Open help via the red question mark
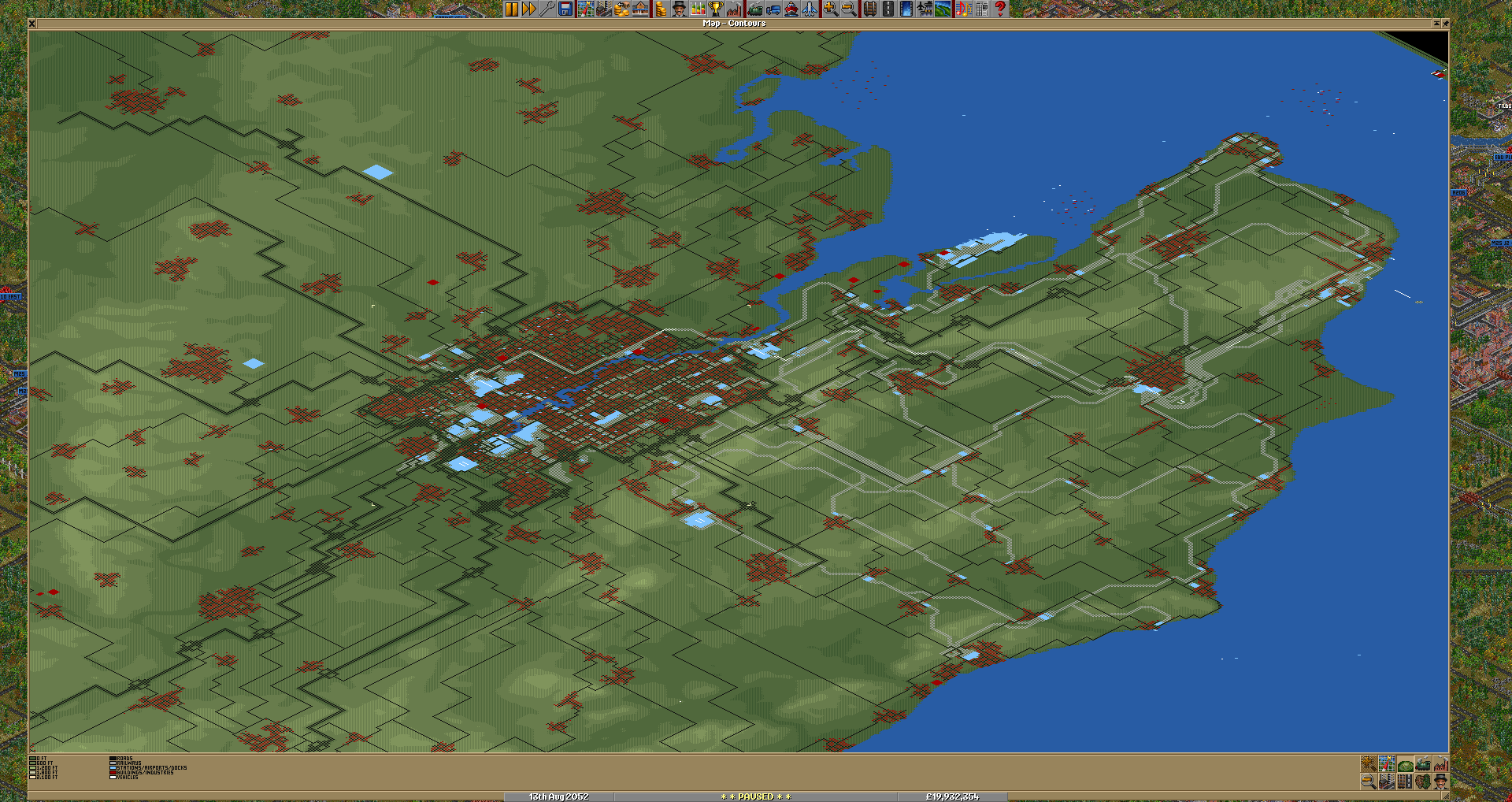Screen dimensions: 1512x802 tap(999, 9)
